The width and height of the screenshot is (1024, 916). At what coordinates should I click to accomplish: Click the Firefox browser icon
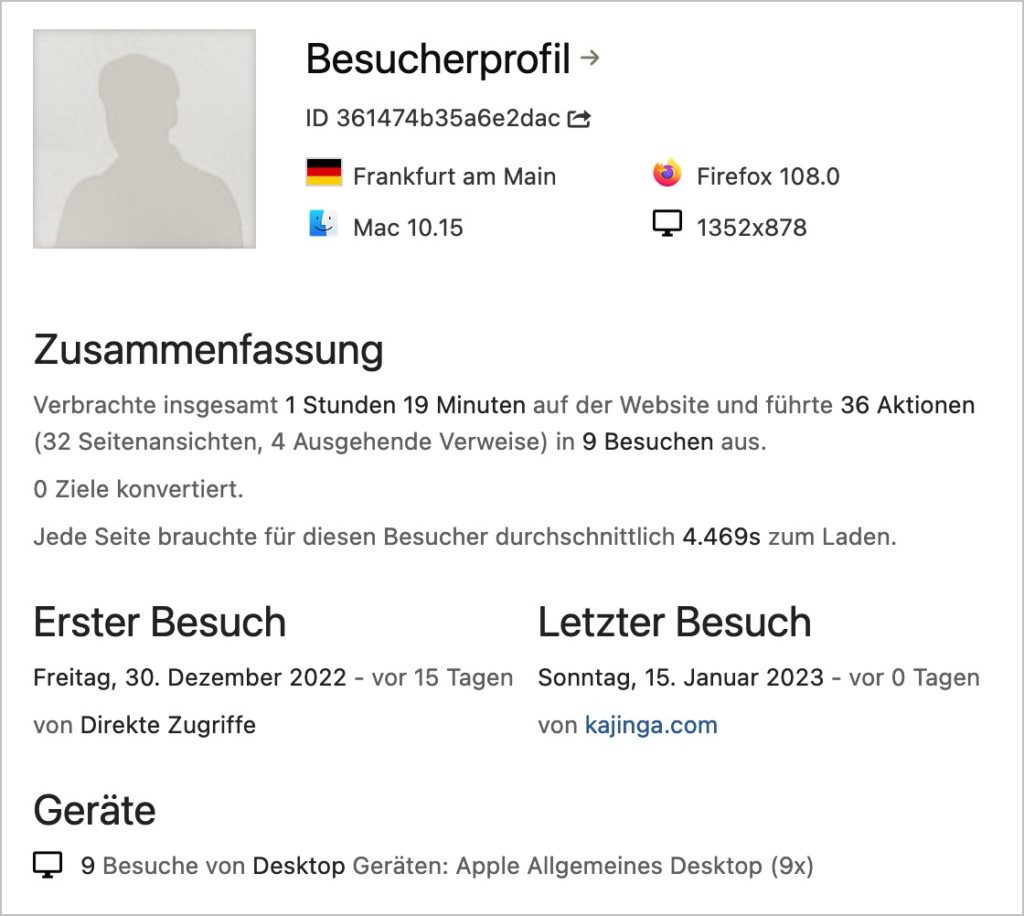click(x=667, y=174)
